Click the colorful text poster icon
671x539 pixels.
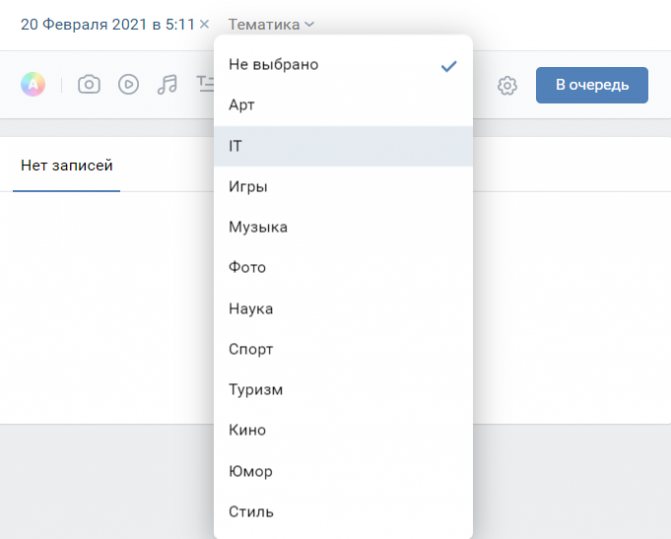[x=33, y=84]
